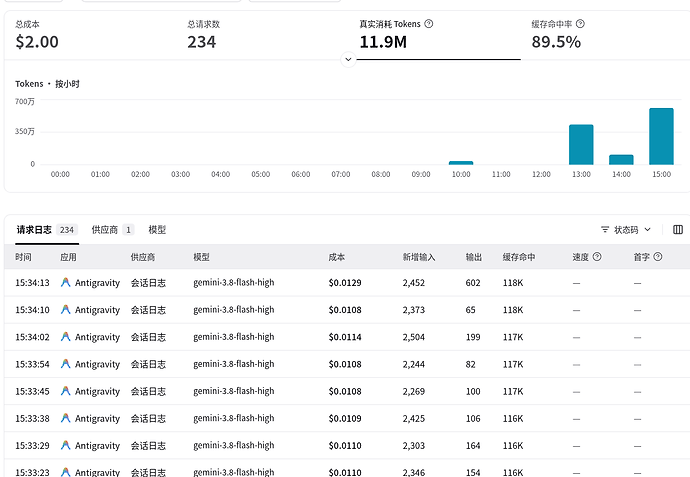Click the filter icon beside 状态码
690x477 pixels.
(x=605, y=230)
